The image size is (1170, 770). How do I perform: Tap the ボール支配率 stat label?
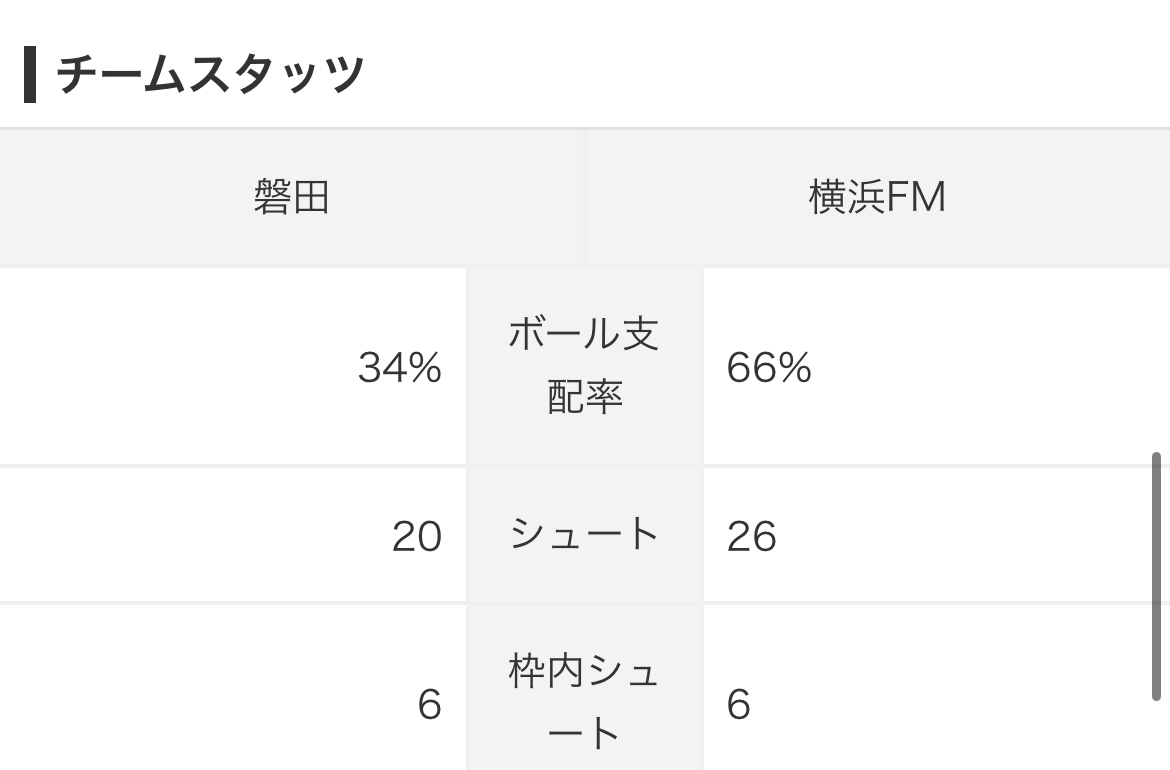click(585, 366)
